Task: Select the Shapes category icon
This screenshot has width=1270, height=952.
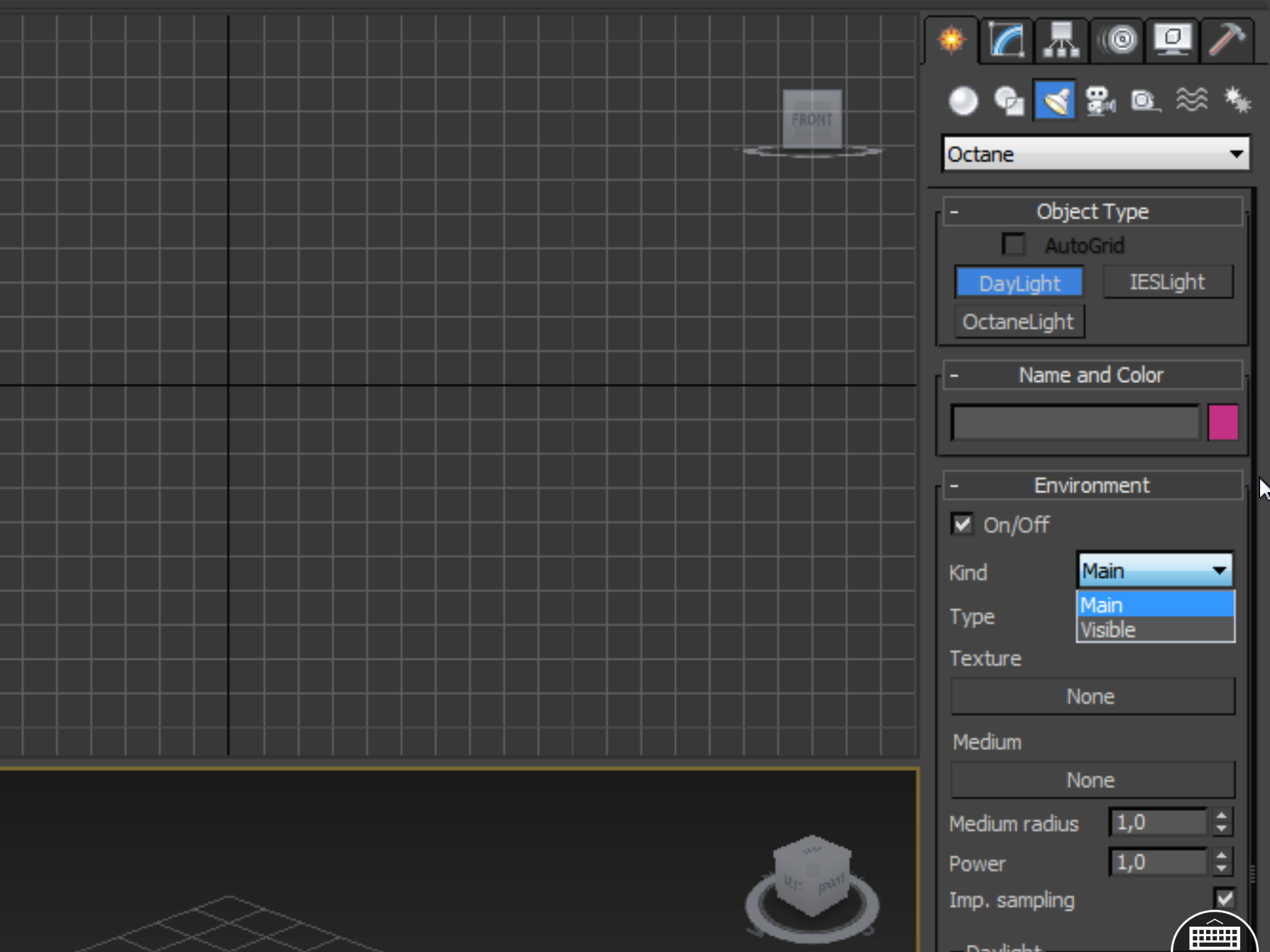Action: (x=1009, y=101)
